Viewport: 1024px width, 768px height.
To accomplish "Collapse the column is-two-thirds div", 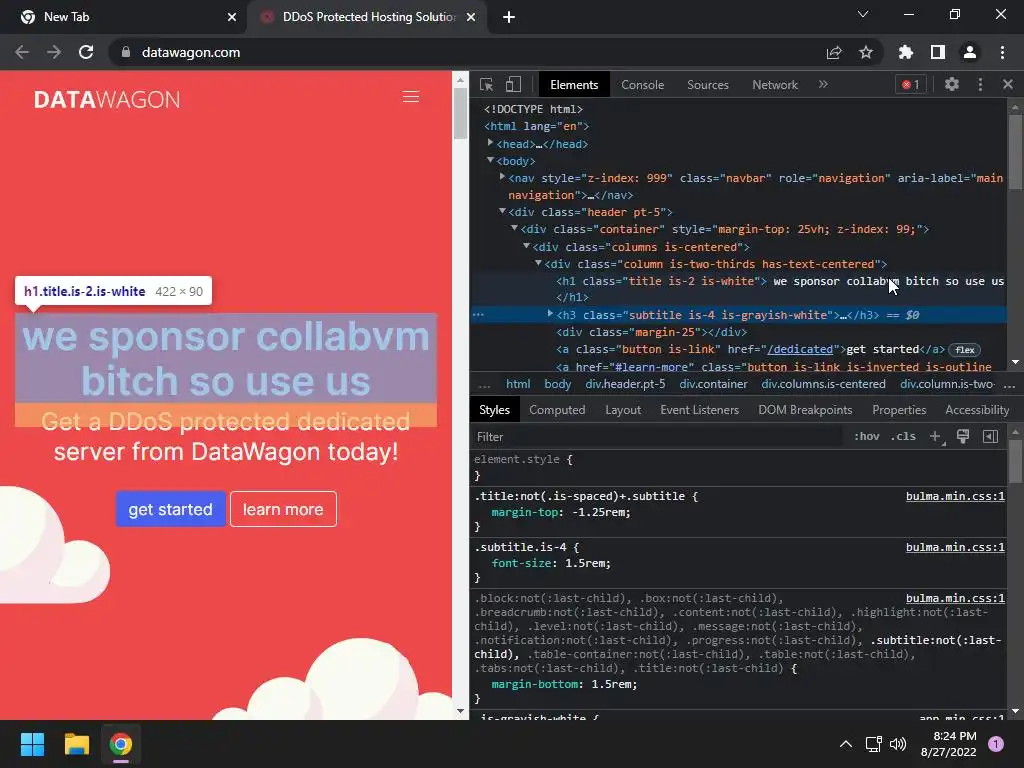I will [x=539, y=263].
